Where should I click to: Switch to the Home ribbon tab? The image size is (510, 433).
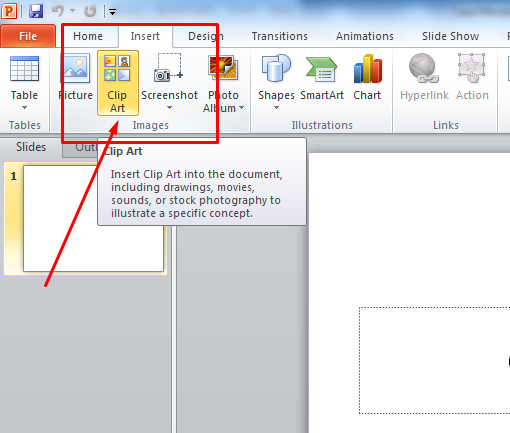pos(88,36)
